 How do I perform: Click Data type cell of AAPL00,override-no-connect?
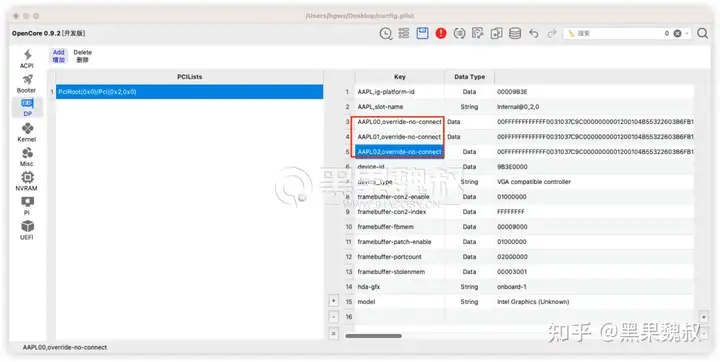pos(469,122)
